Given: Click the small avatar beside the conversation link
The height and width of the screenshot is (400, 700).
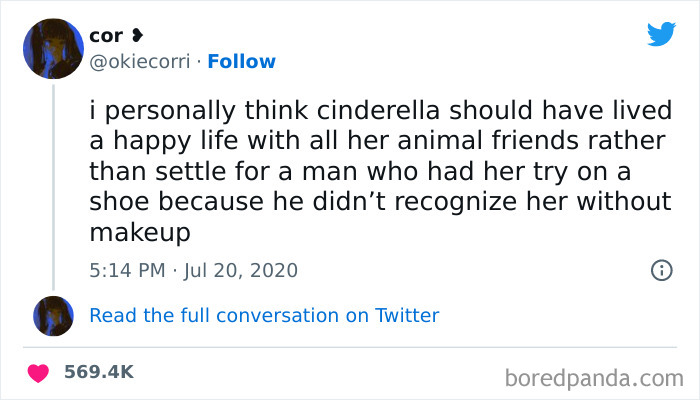Looking at the screenshot, I should point(54,315).
